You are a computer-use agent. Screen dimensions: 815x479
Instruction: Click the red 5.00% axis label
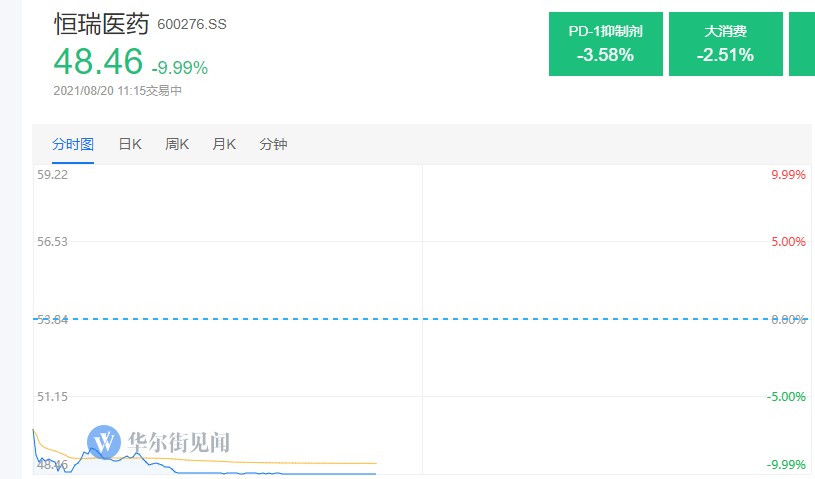point(788,242)
